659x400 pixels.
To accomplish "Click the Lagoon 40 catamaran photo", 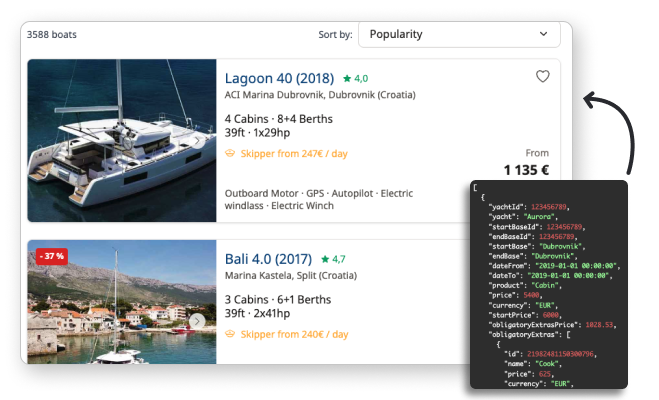I will 121,140.
